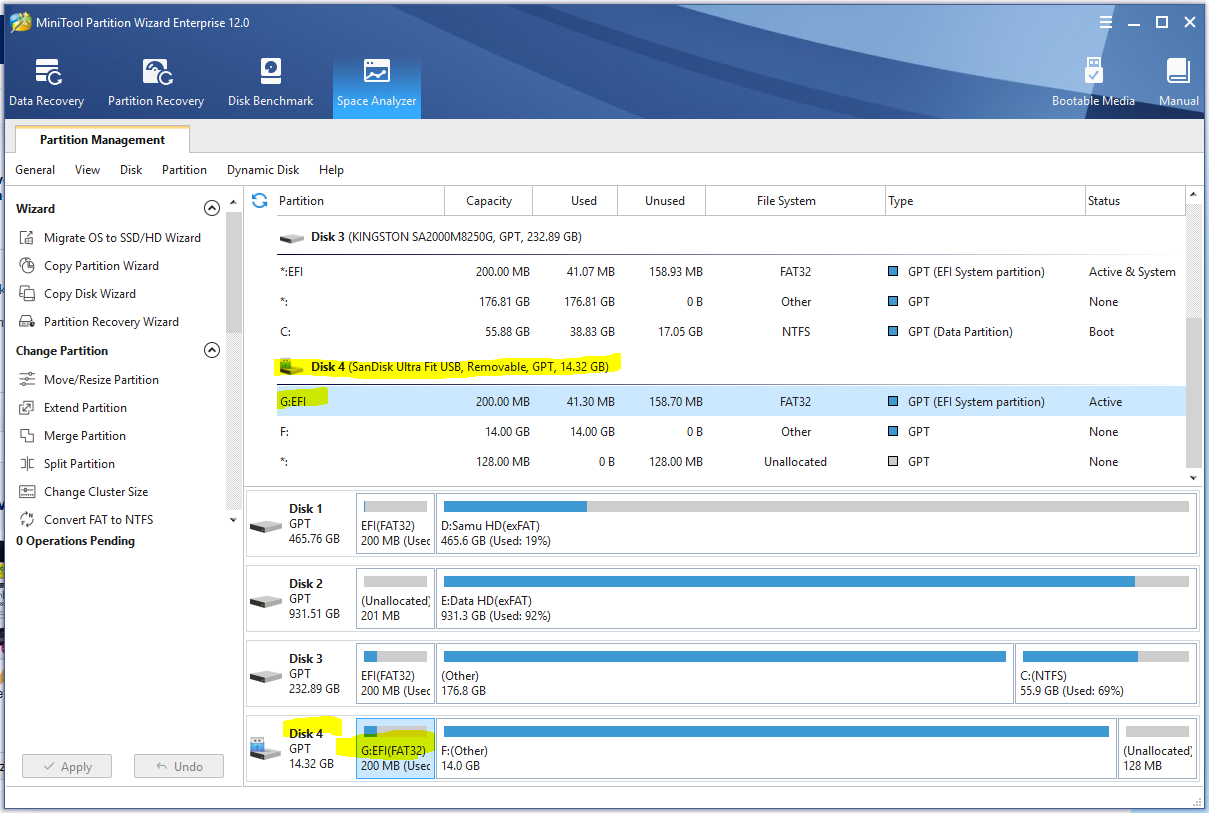Select the C: NTFS row in the partition list
The image size is (1209, 813).
point(732,332)
